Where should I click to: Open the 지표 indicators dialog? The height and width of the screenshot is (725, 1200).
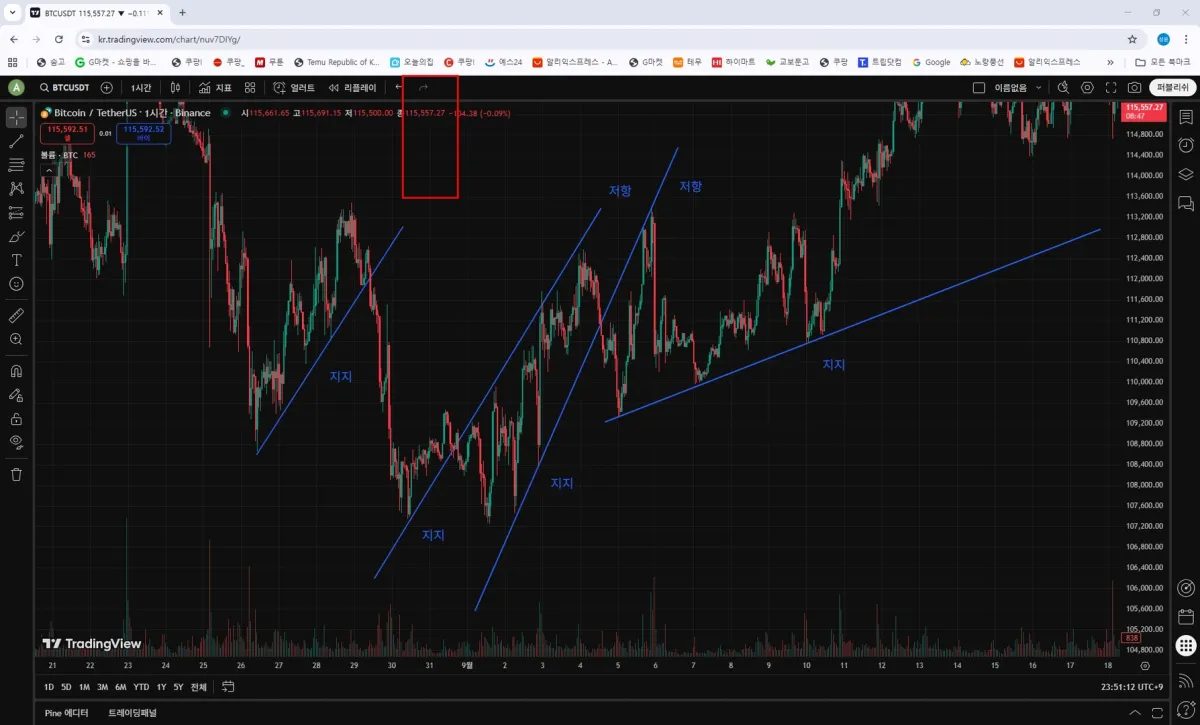pos(215,88)
